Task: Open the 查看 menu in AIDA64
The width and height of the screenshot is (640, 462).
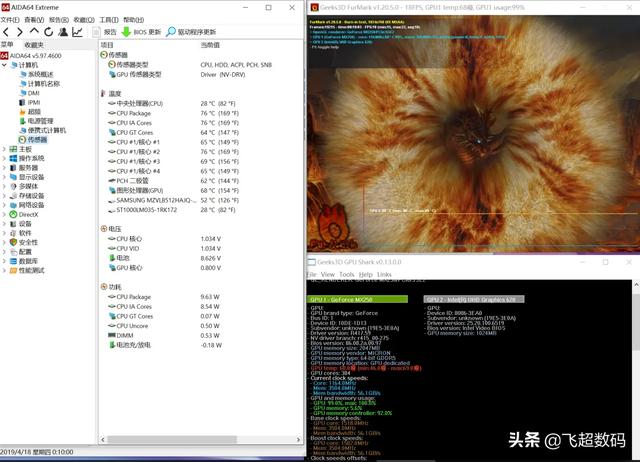Action: 34,20
